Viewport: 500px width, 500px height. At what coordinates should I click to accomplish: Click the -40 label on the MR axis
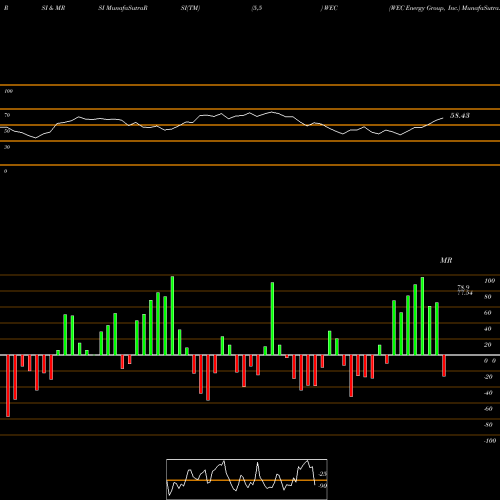coord(488,393)
